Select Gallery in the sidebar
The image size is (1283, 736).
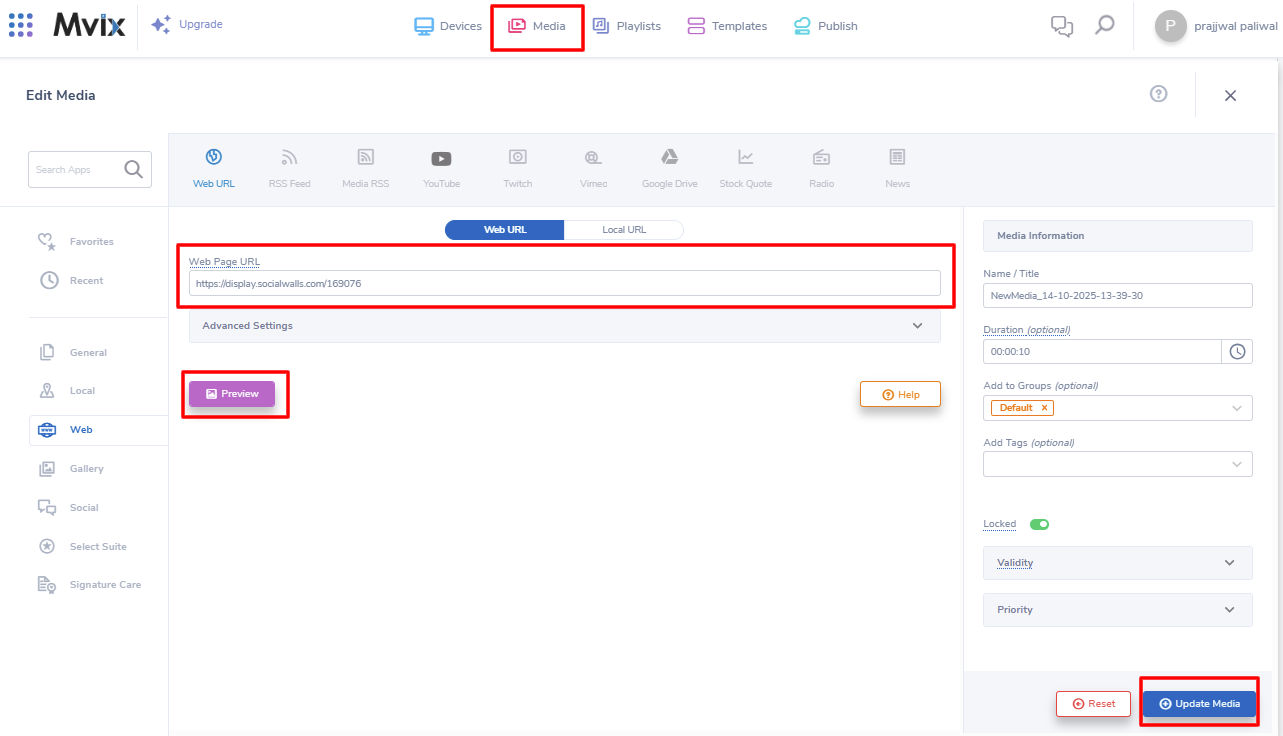point(86,469)
